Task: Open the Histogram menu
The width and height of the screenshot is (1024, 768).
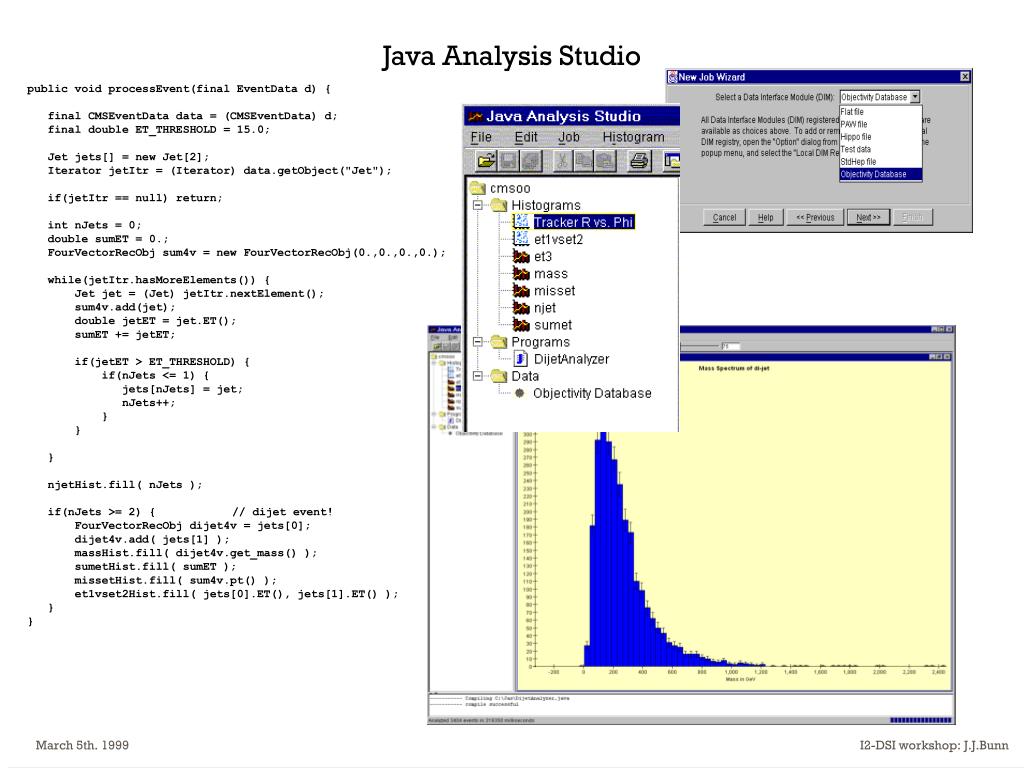Action: [x=633, y=137]
